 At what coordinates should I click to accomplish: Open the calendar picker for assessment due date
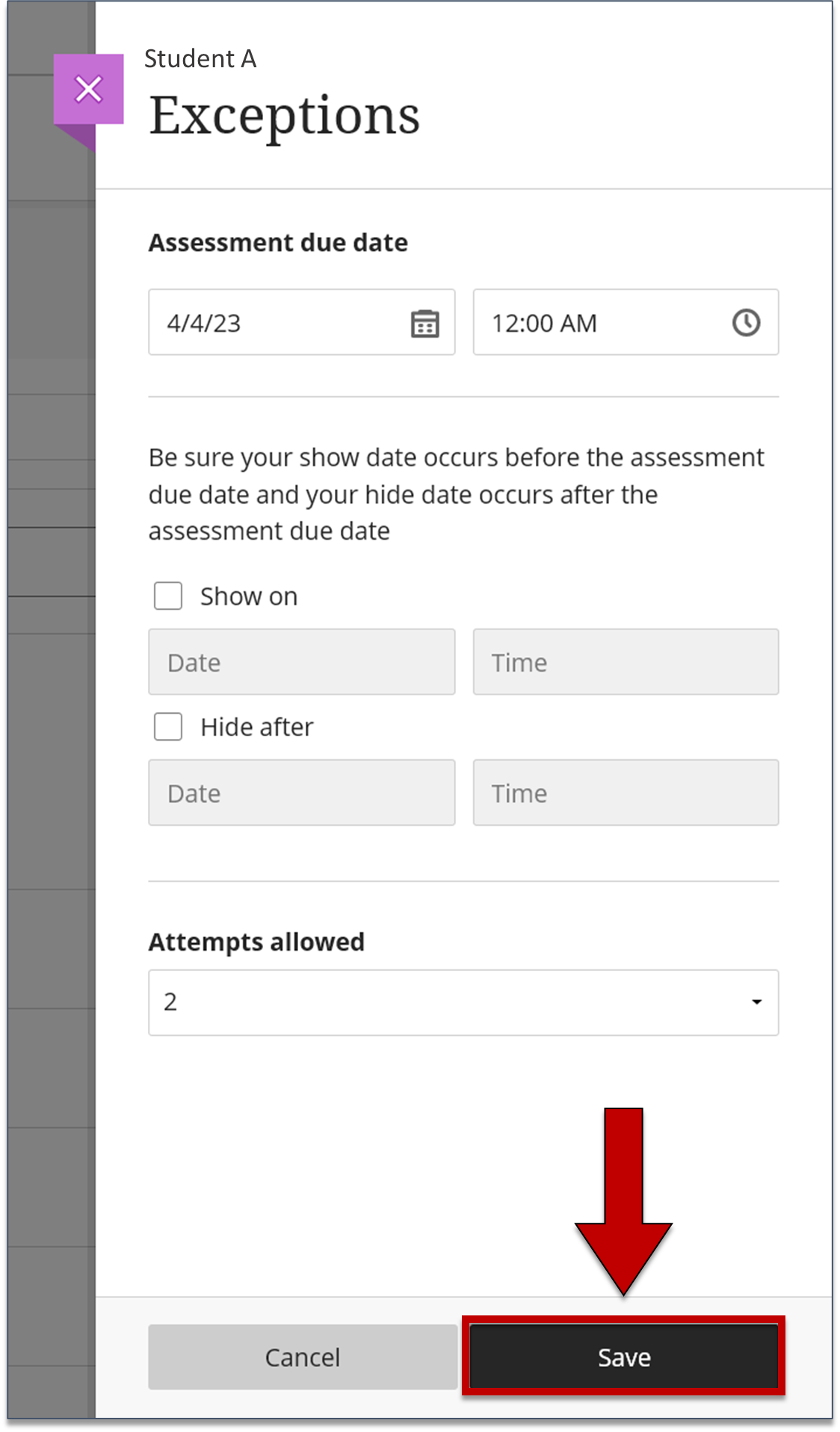point(424,324)
